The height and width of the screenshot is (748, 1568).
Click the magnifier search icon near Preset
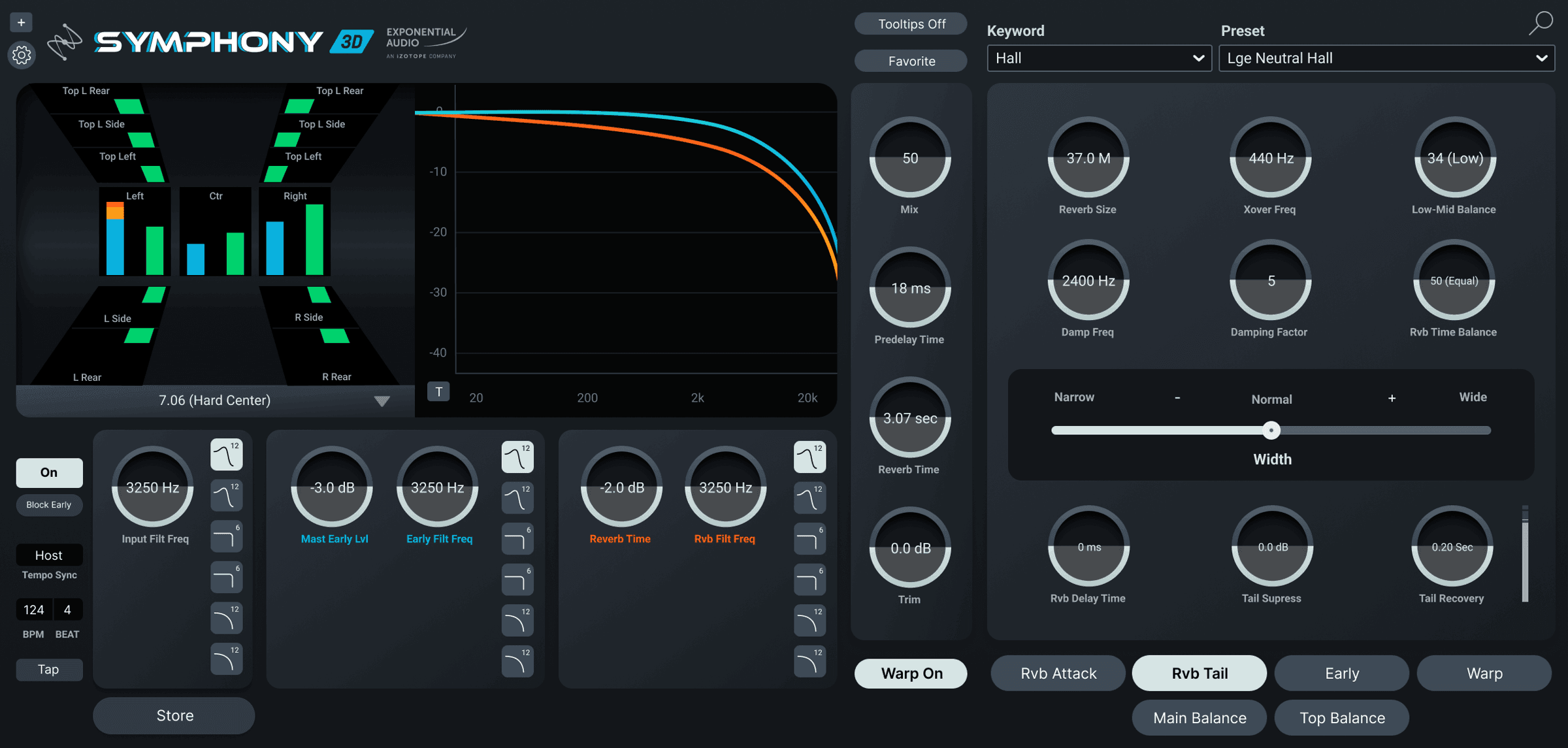[x=1541, y=24]
